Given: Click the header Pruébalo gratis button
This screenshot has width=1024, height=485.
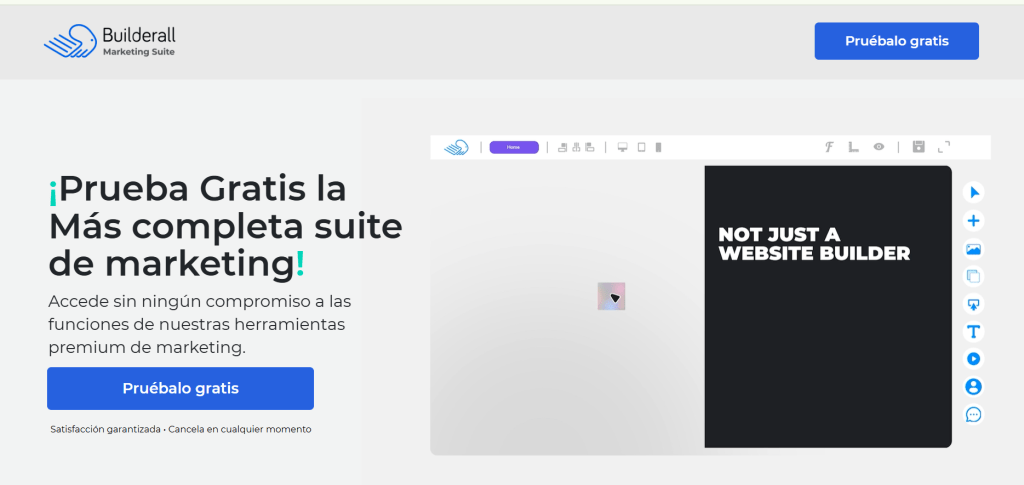Looking at the screenshot, I should [x=896, y=41].
